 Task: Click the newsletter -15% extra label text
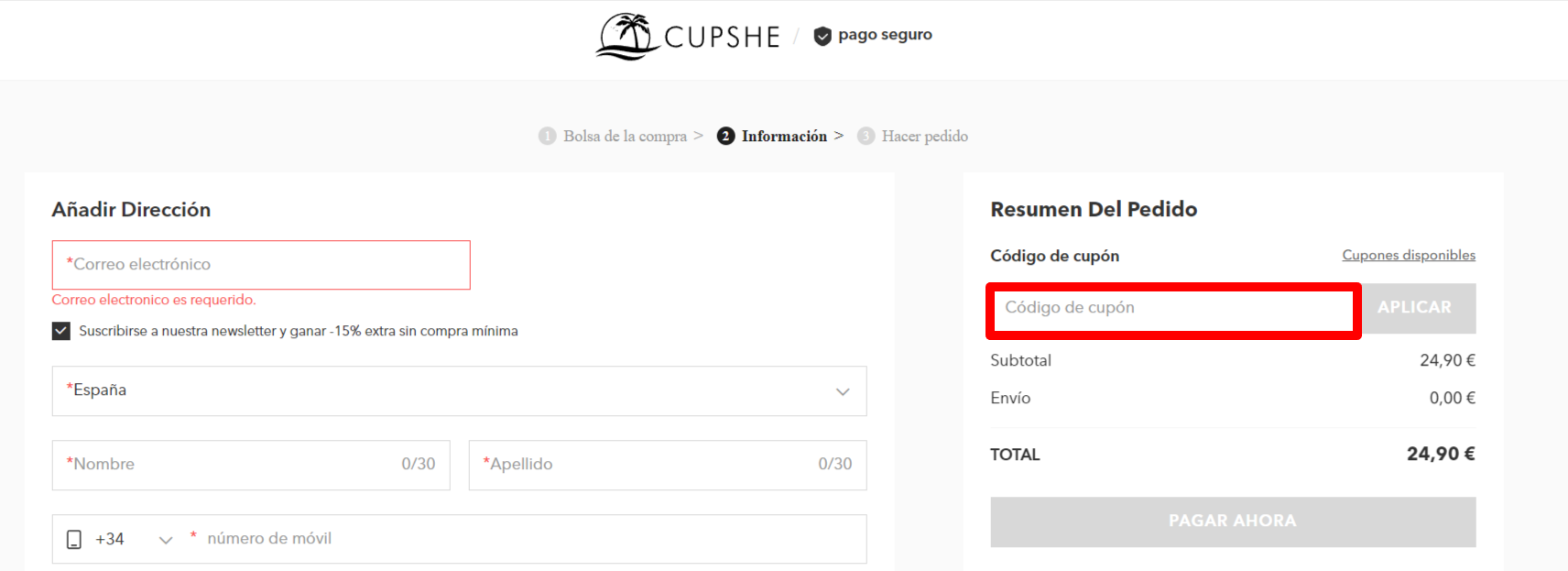point(299,331)
